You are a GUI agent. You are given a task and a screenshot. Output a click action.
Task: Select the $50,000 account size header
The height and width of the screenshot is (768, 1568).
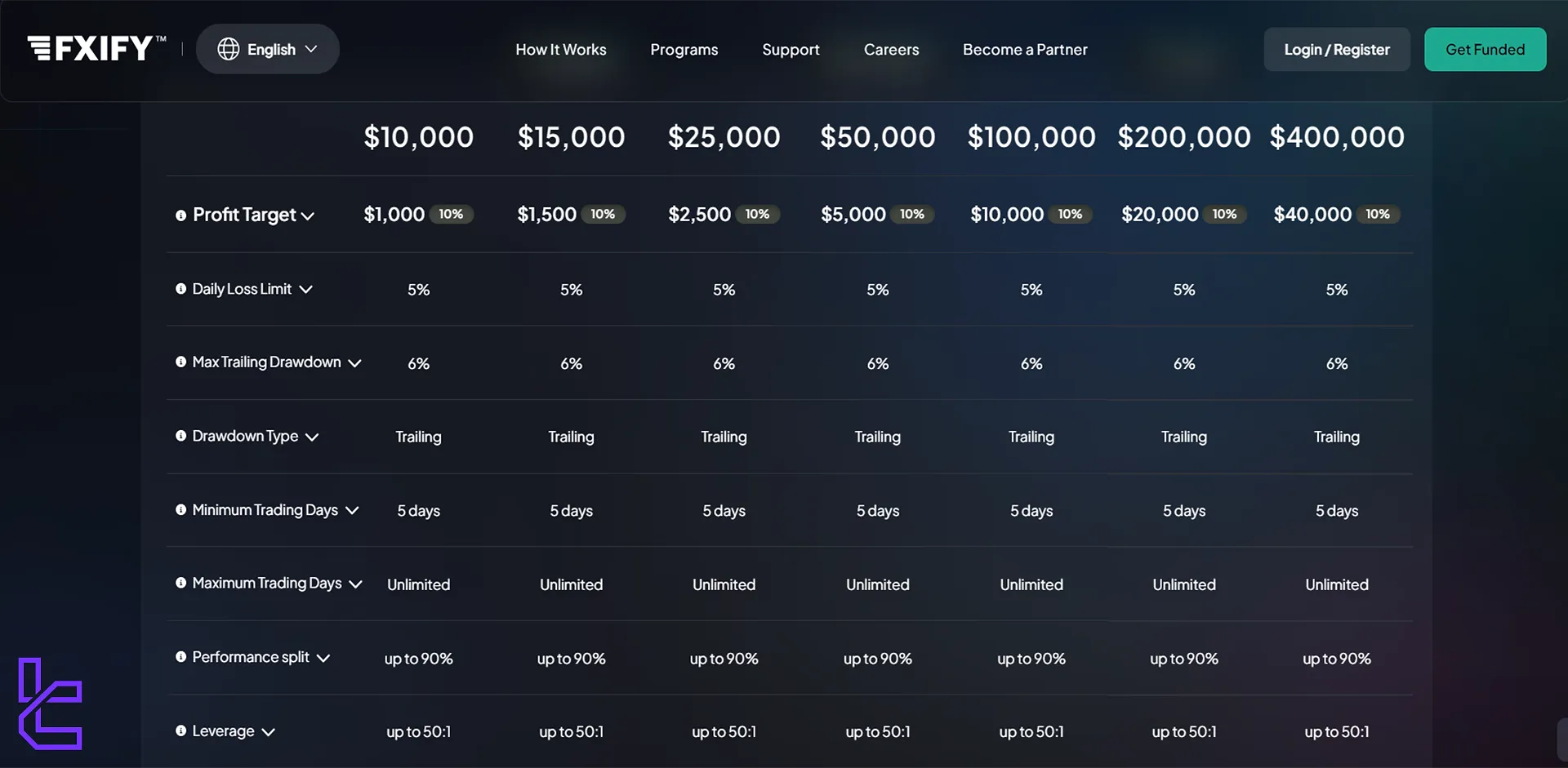point(878,137)
